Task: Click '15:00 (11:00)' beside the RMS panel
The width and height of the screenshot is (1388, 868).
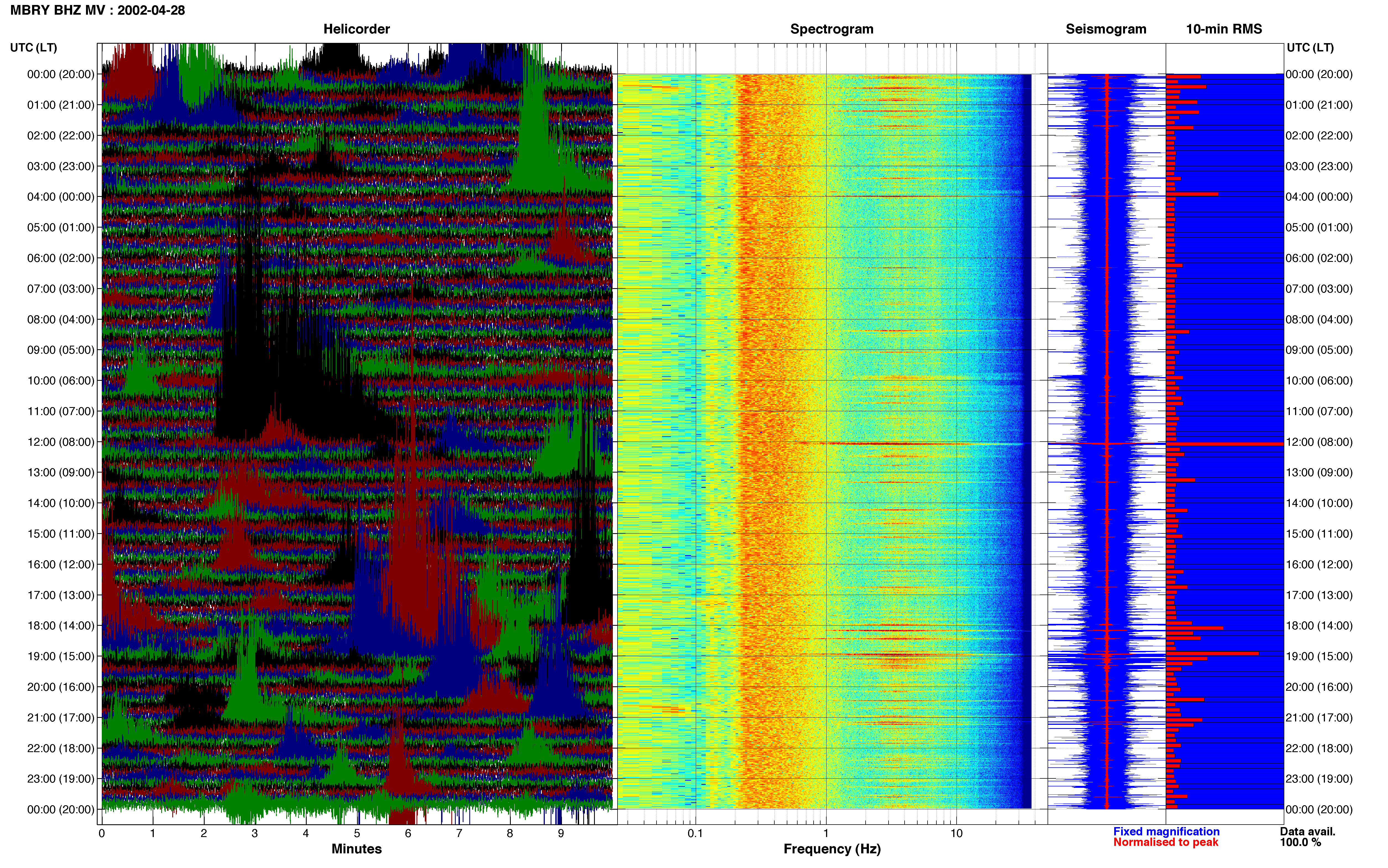Action: (x=1319, y=534)
